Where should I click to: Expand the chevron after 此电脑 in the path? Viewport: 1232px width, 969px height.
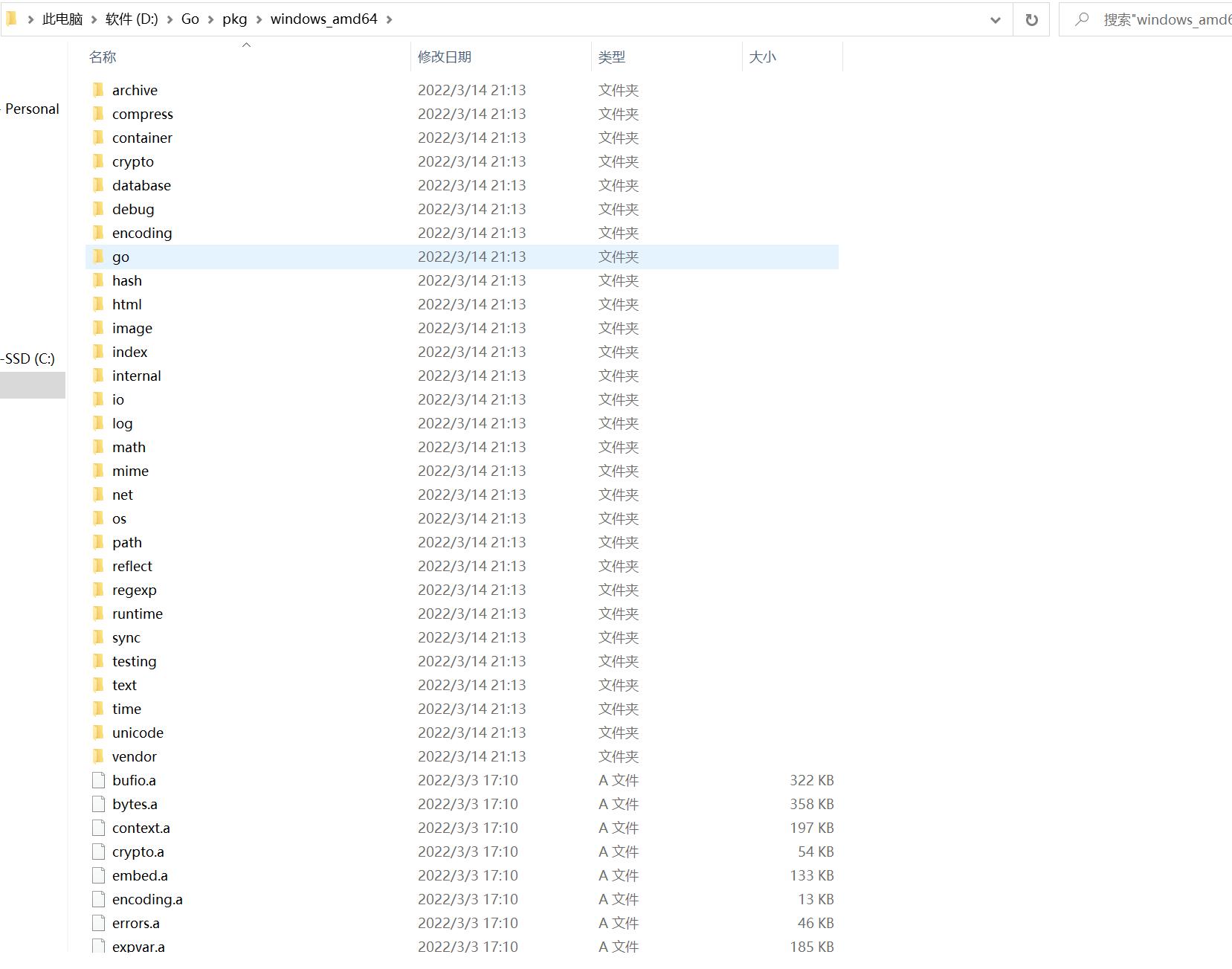pyautogui.click(x=94, y=19)
